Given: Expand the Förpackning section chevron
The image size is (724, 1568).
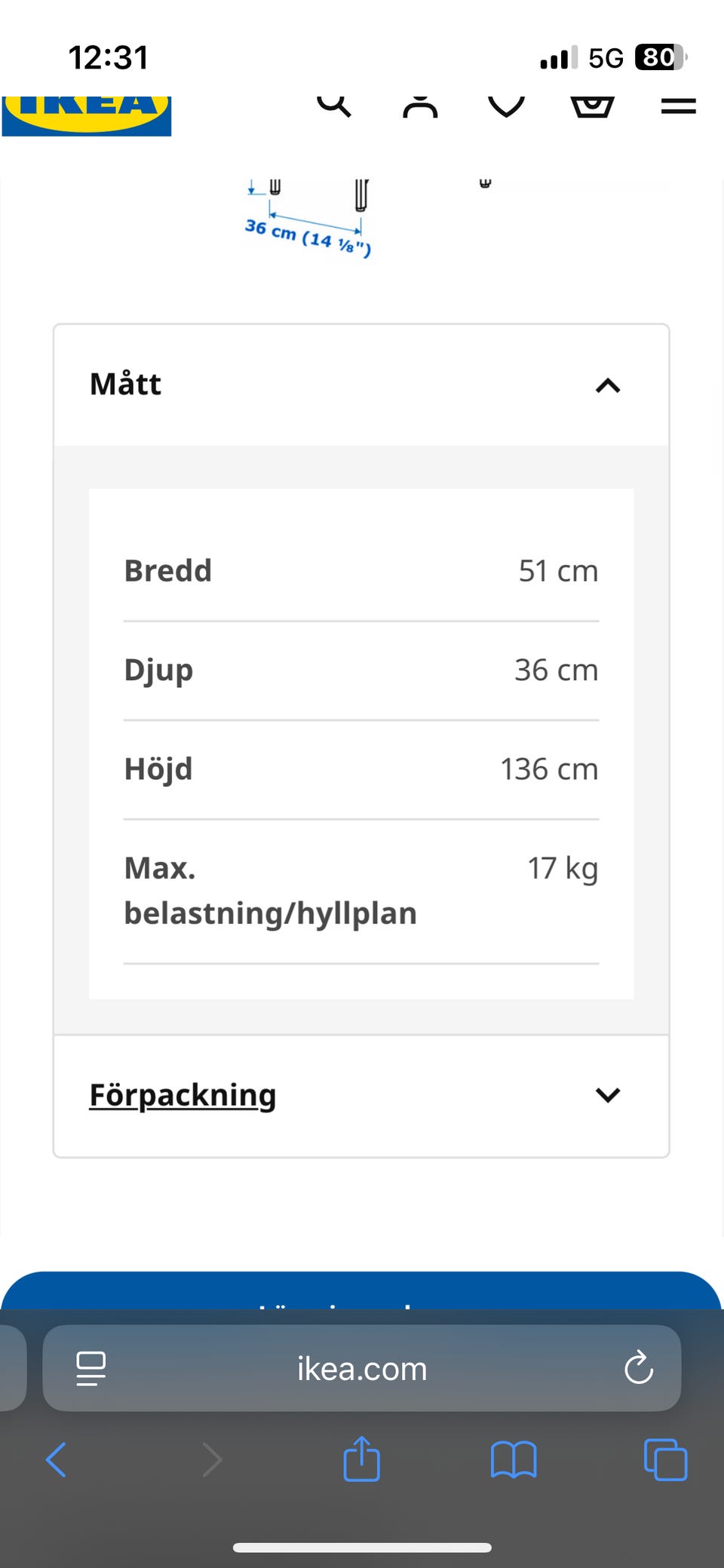Looking at the screenshot, I should pos(608,1095).
